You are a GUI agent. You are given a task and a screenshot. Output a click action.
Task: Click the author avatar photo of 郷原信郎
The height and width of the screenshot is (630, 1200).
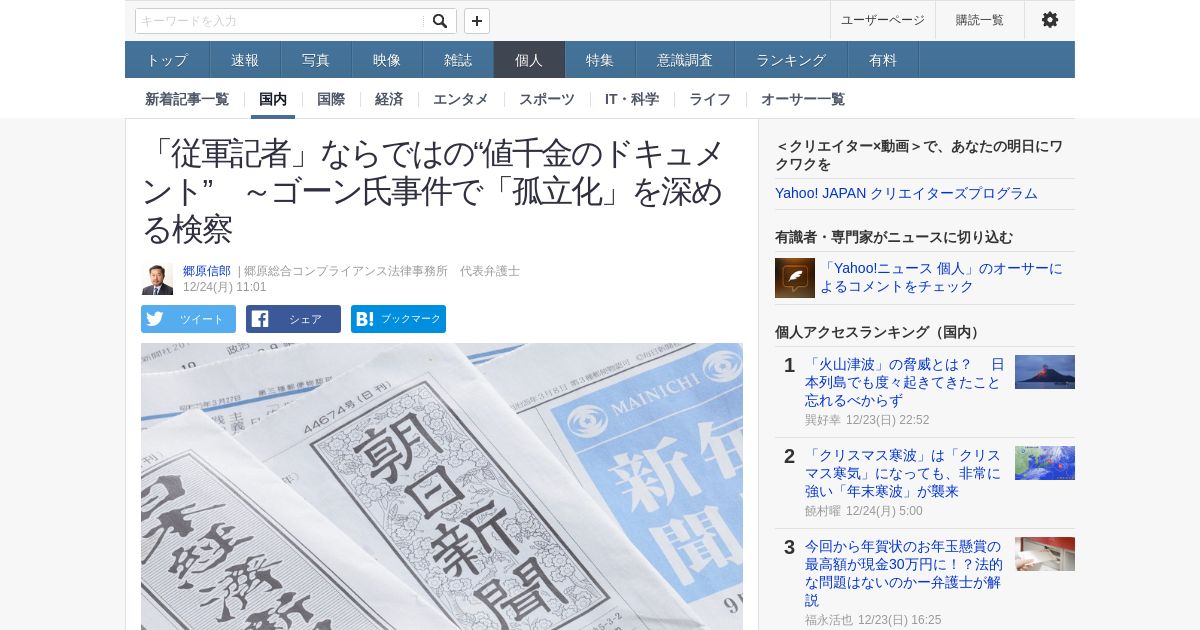(157, 279)
